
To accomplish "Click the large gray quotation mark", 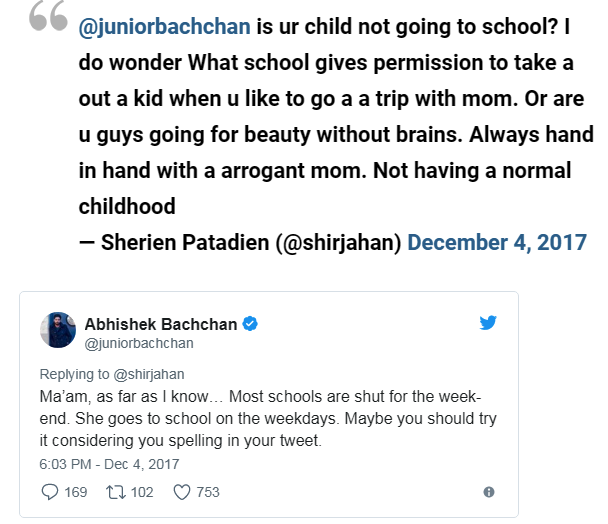I will point(48,16).
